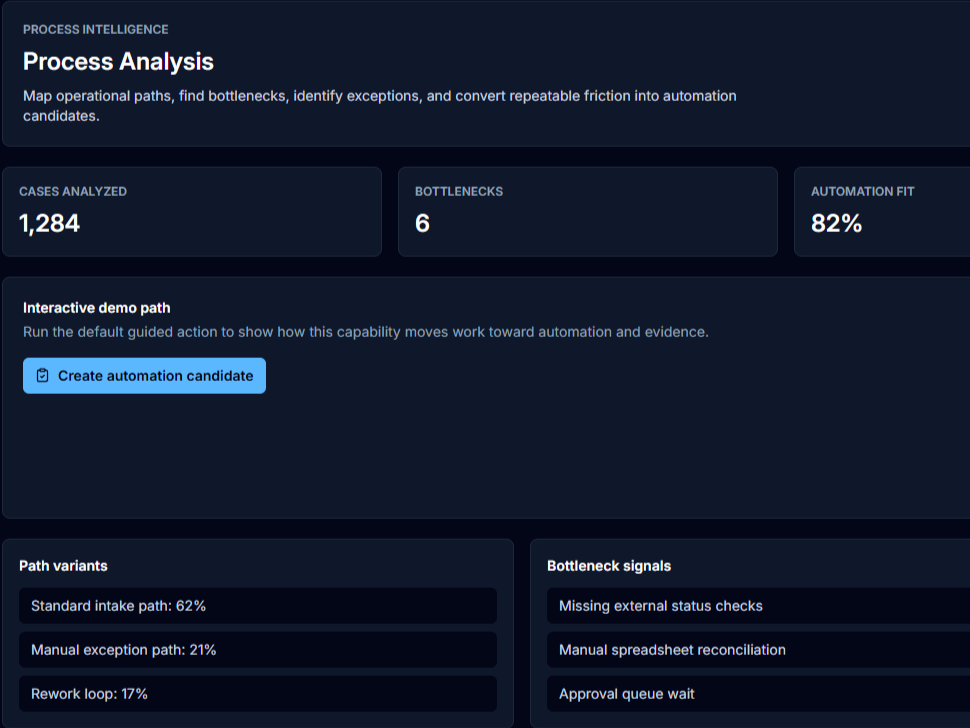Click the Interactive demo path heading
This screenshot has width=970, height=728.
[97, 307]
